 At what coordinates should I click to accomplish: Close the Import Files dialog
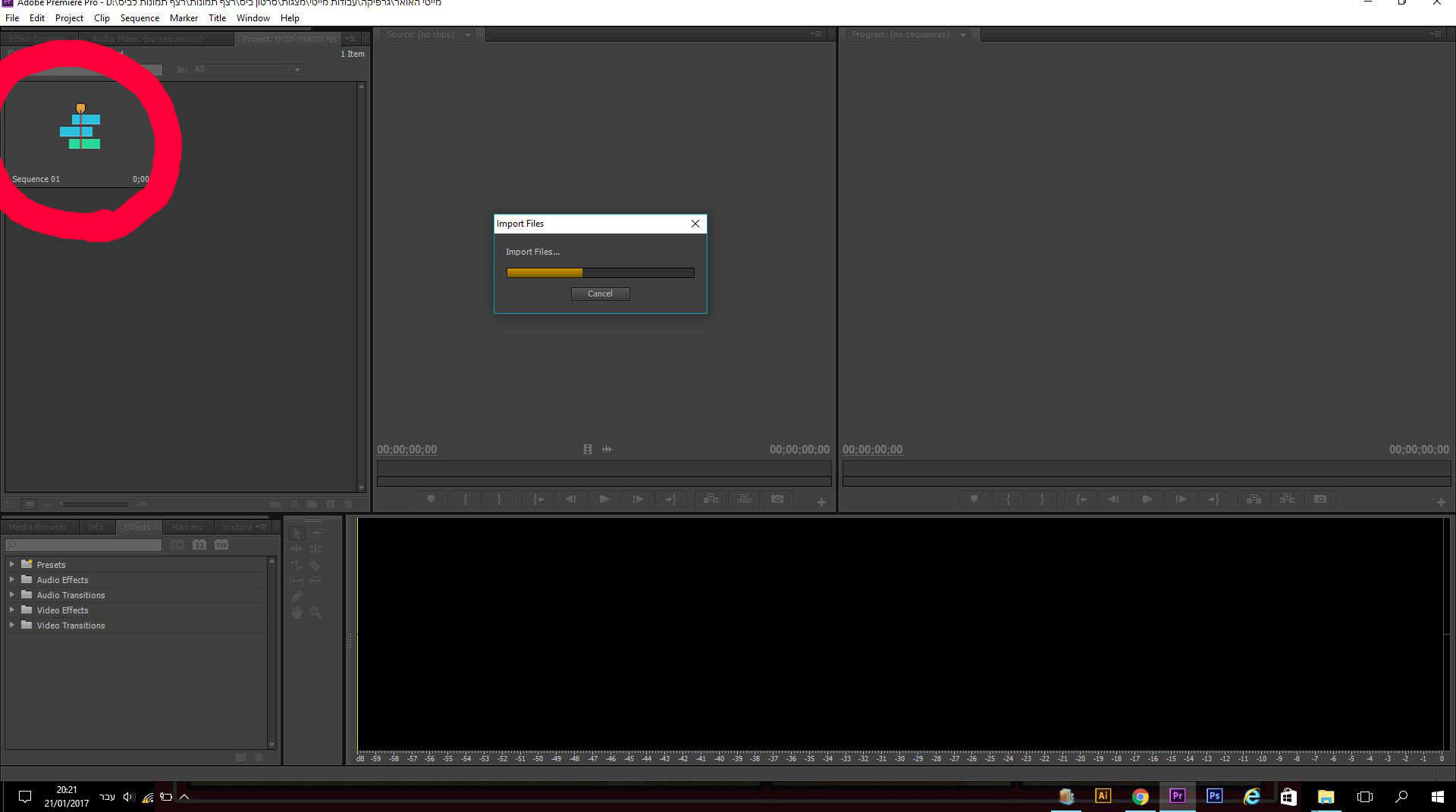click(695, 224)
